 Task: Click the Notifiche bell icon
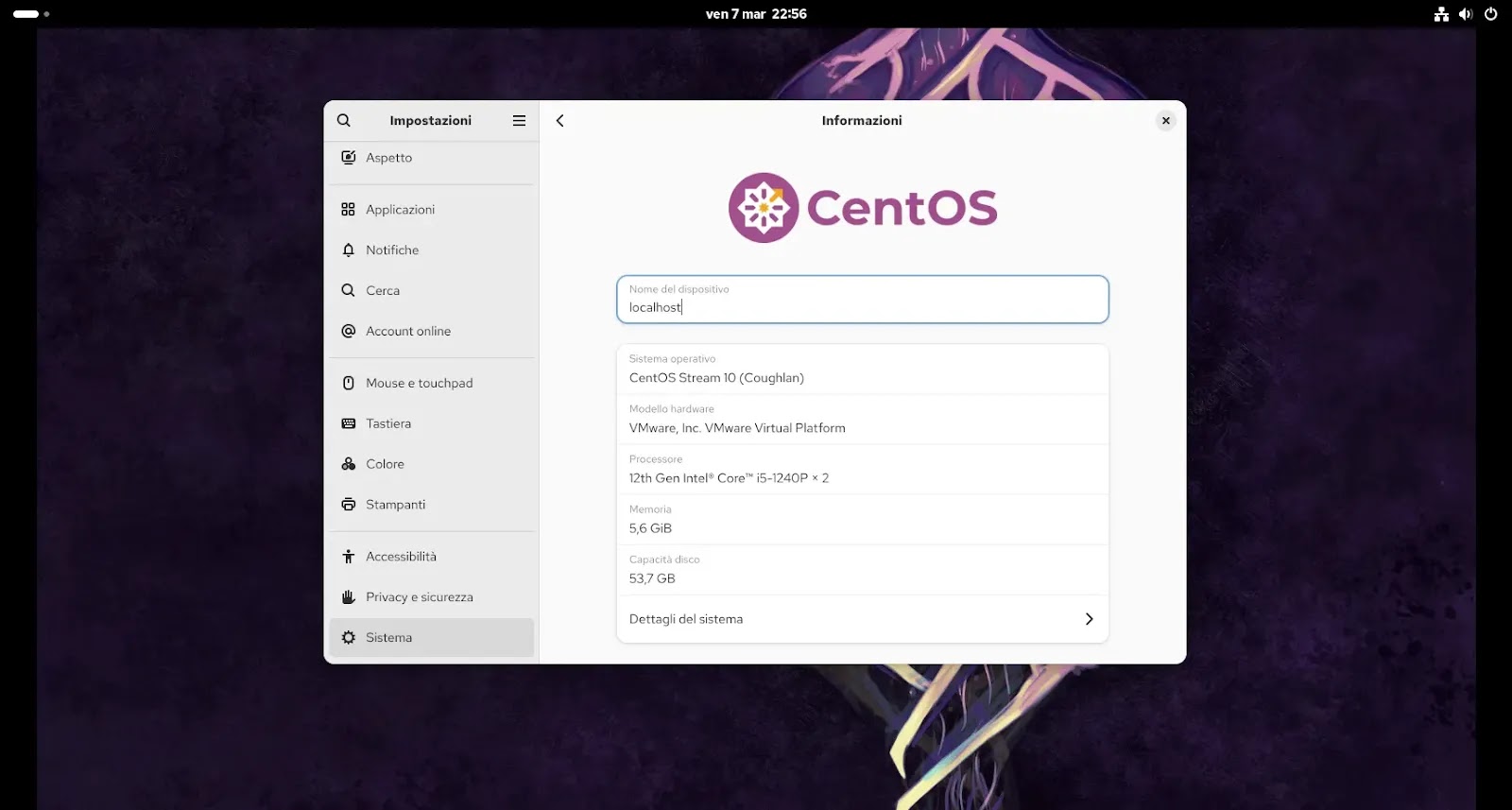click(349, 250)
